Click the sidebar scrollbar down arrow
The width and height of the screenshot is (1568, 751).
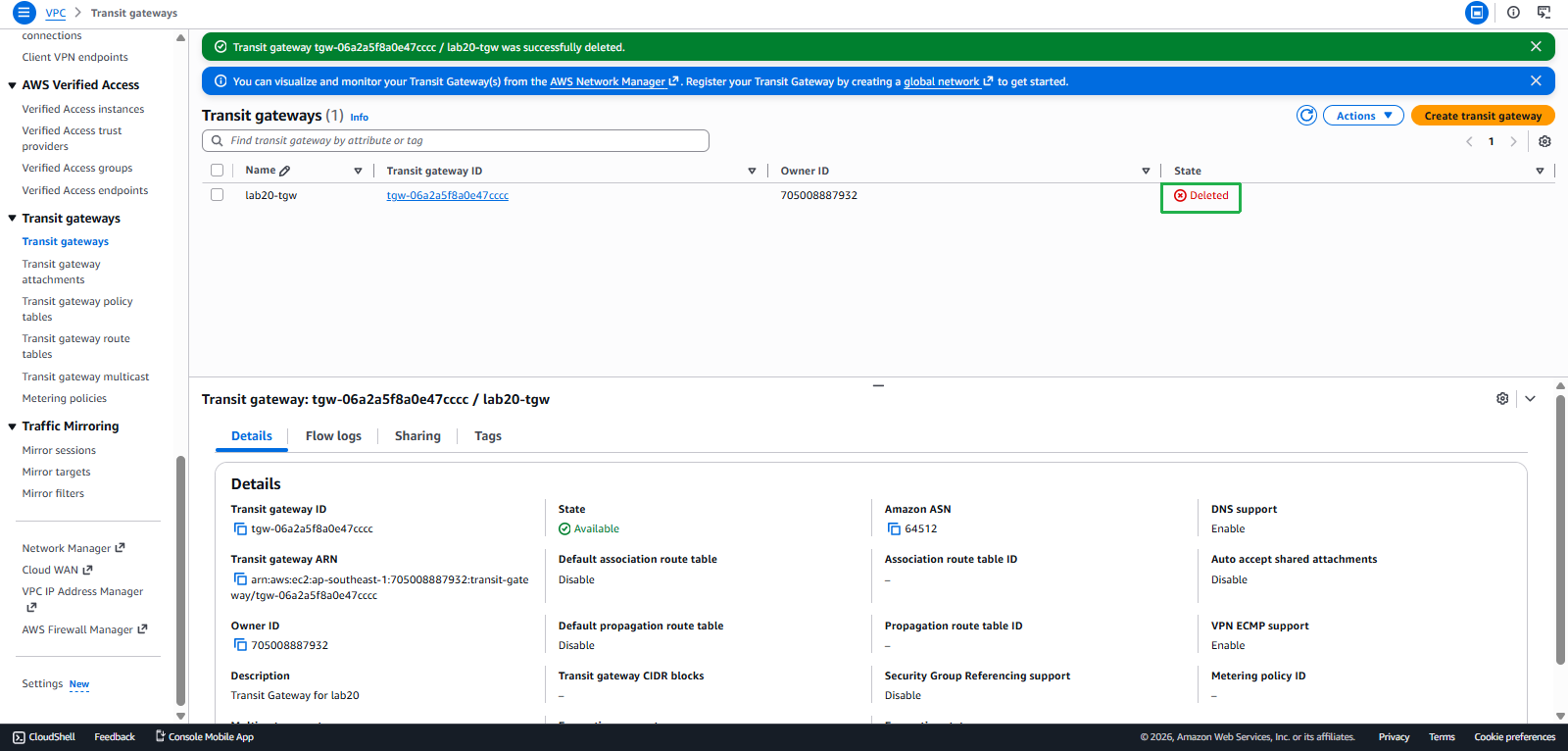pos(180,716)
